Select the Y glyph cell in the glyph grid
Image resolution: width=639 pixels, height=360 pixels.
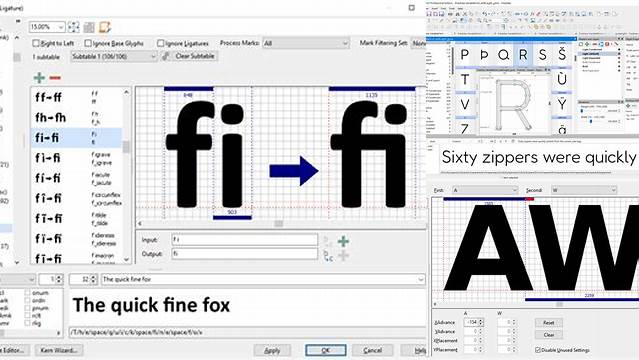(562, 104)
